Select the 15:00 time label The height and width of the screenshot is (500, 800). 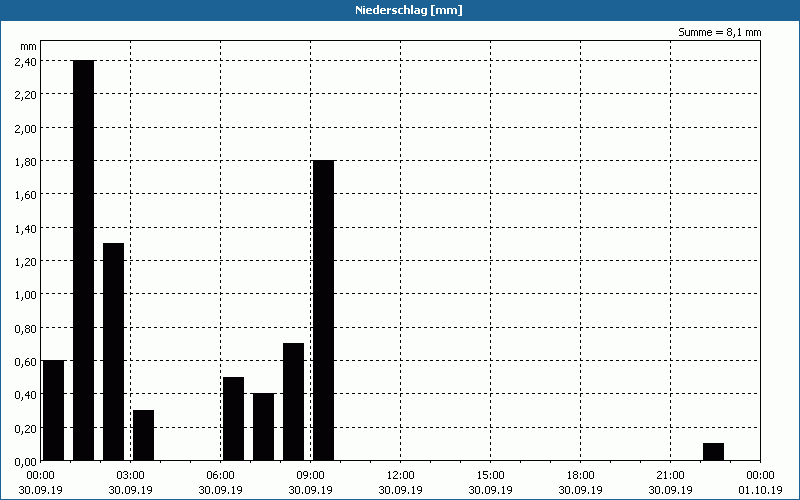point(491,476)
